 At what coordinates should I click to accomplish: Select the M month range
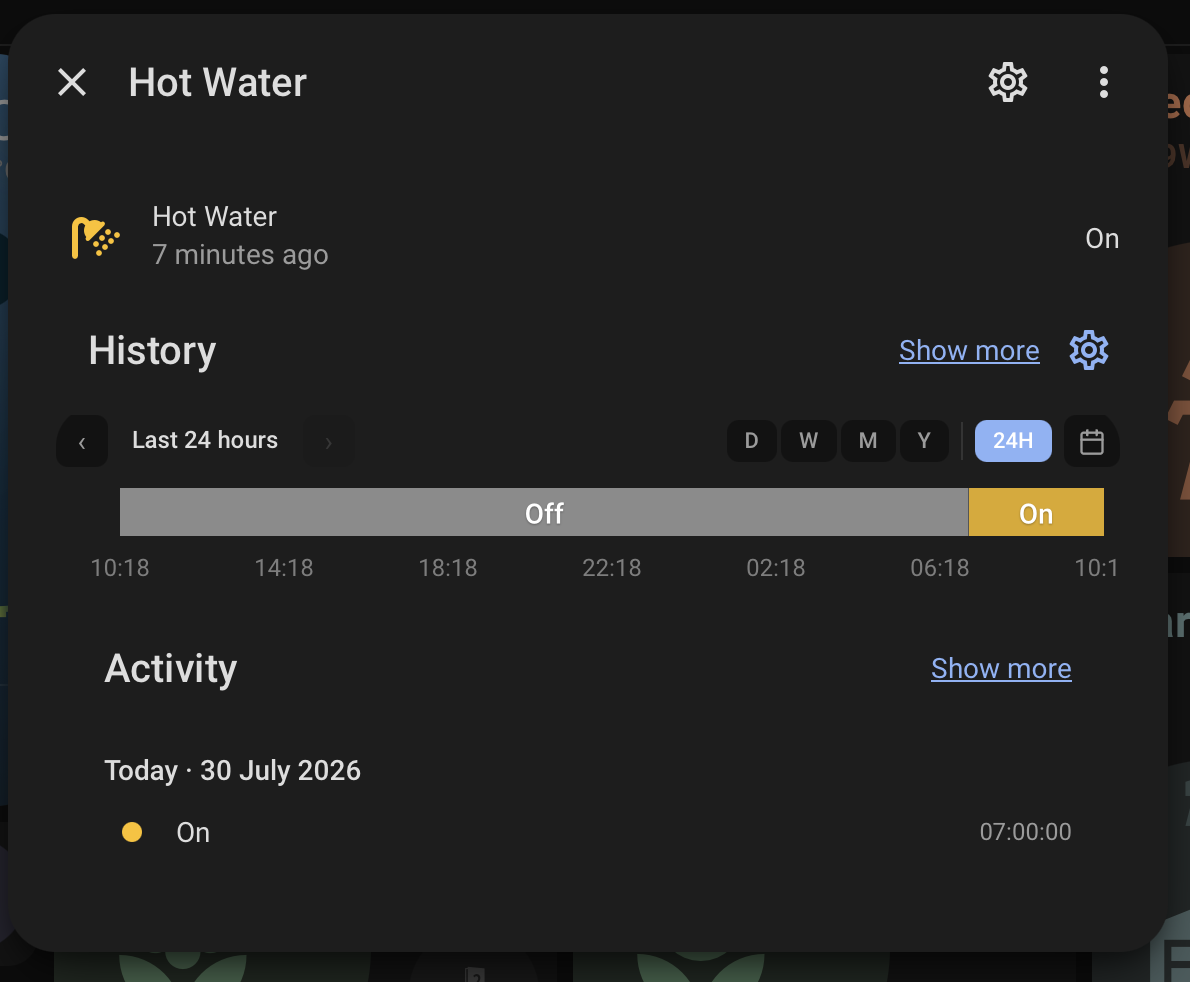867,441
